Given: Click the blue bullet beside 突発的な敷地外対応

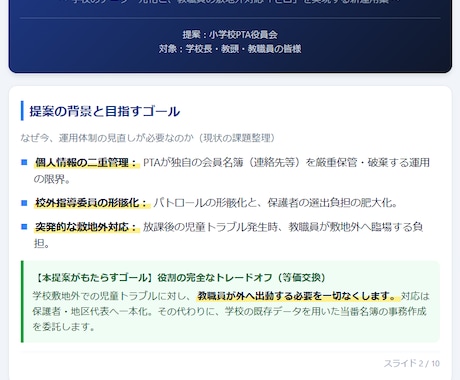Looking at the screenshot, I should tap(24, 227).
